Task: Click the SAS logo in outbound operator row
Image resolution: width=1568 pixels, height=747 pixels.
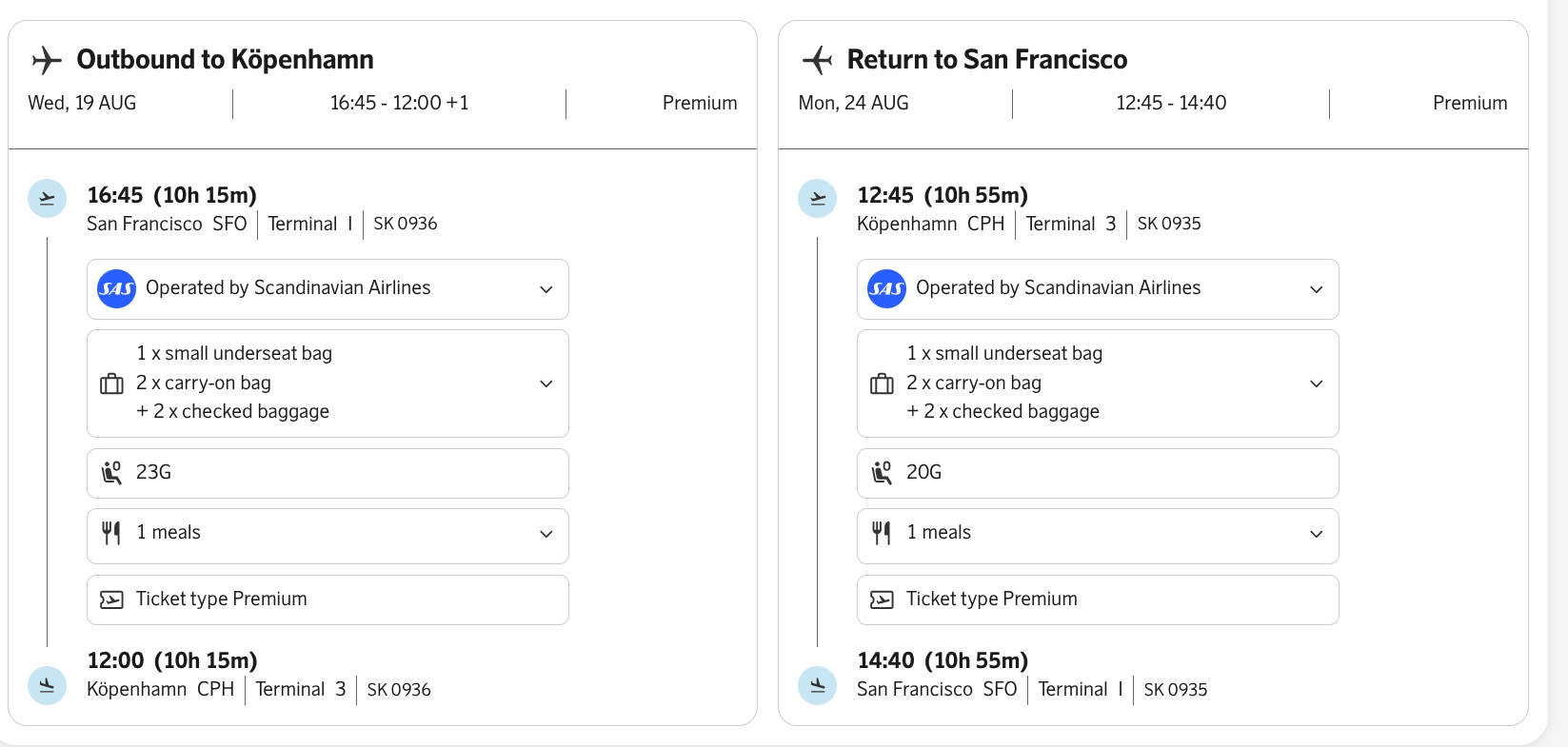Action: pyautogui.click(x=117, y=288)
